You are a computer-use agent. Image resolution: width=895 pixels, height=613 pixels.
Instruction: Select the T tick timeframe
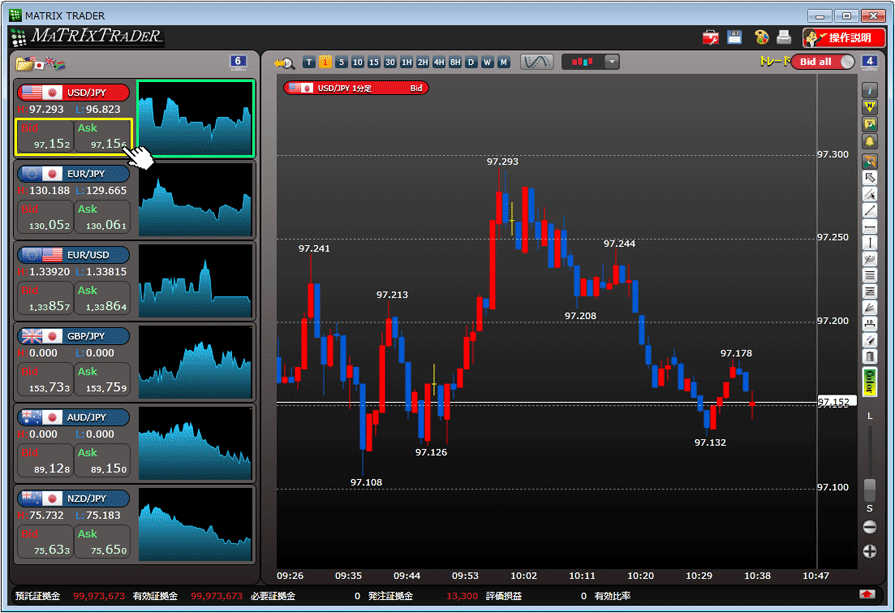(x=309, y=62)
